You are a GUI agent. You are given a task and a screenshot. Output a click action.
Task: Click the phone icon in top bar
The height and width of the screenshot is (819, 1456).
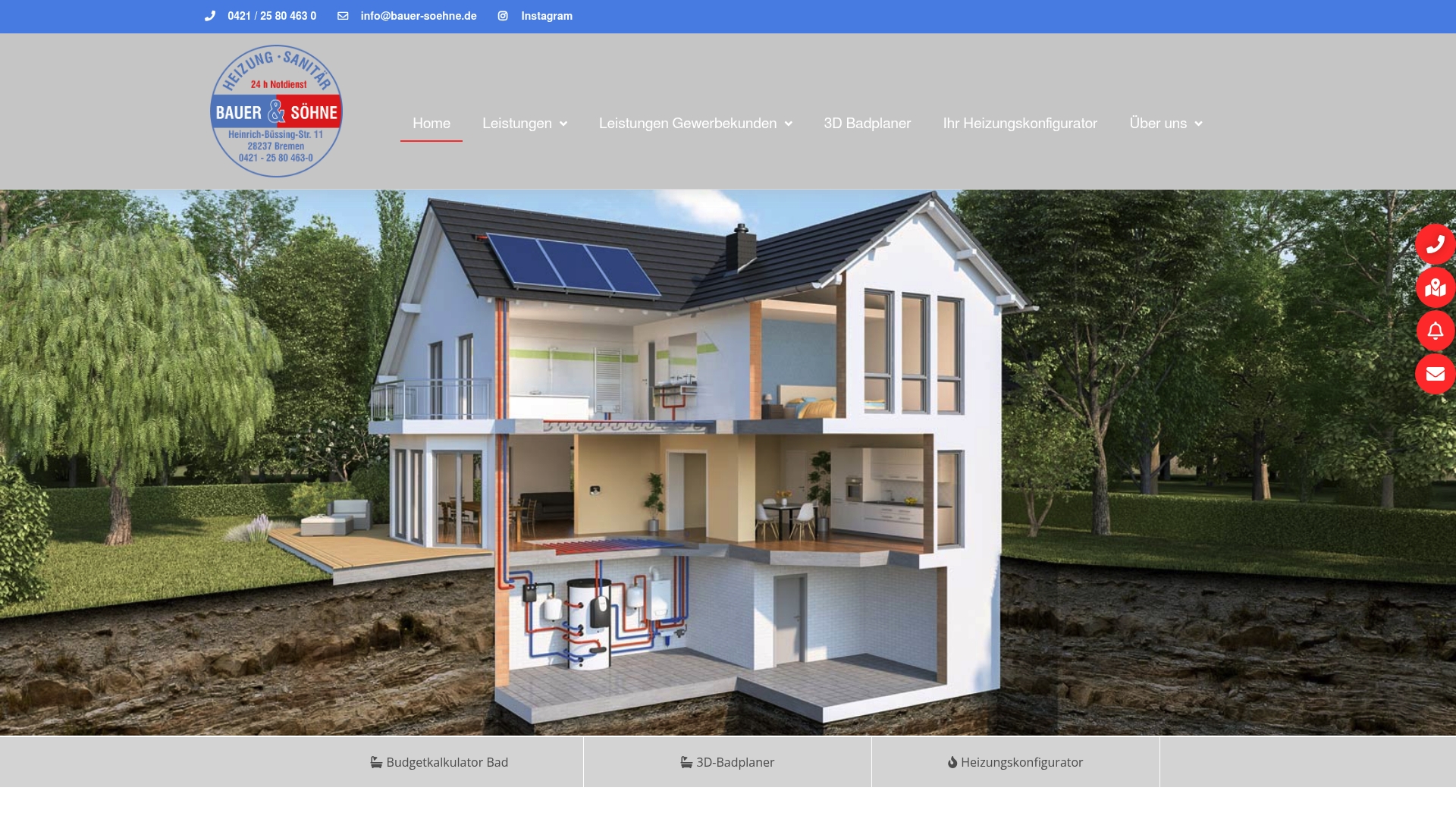(x=210, y=16)
